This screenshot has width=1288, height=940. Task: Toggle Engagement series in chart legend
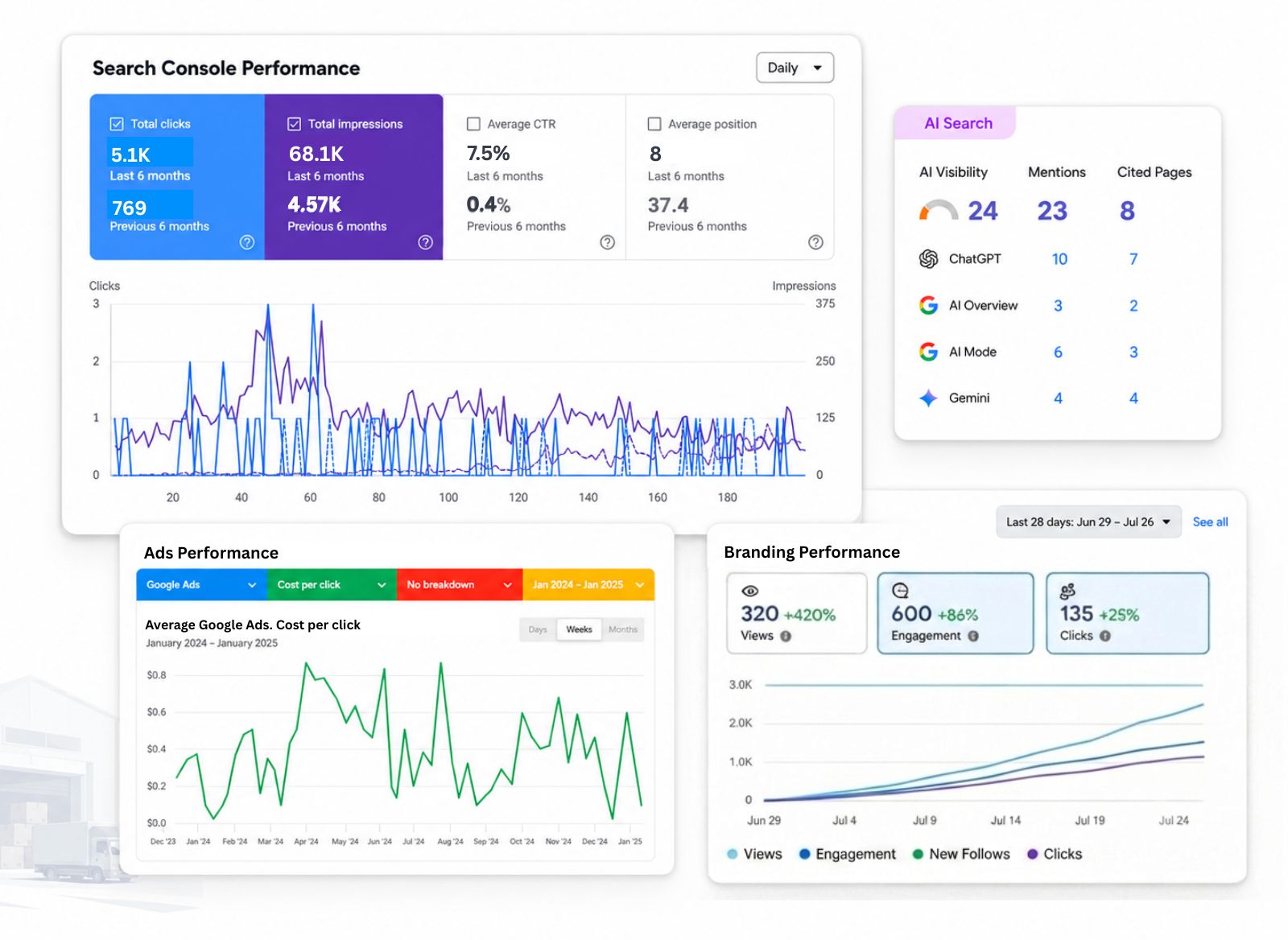[x=847, y=854]
